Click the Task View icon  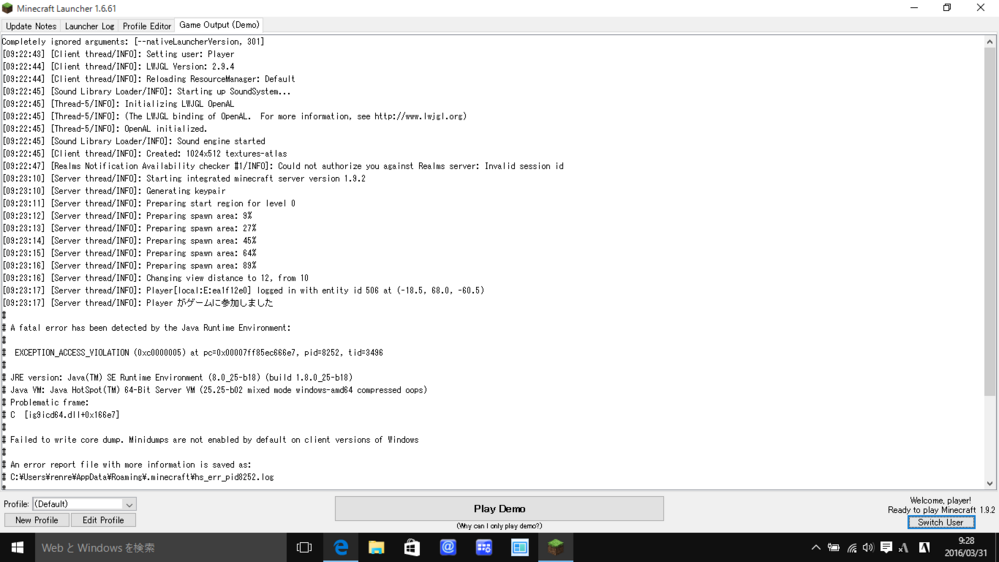[304, 547]
